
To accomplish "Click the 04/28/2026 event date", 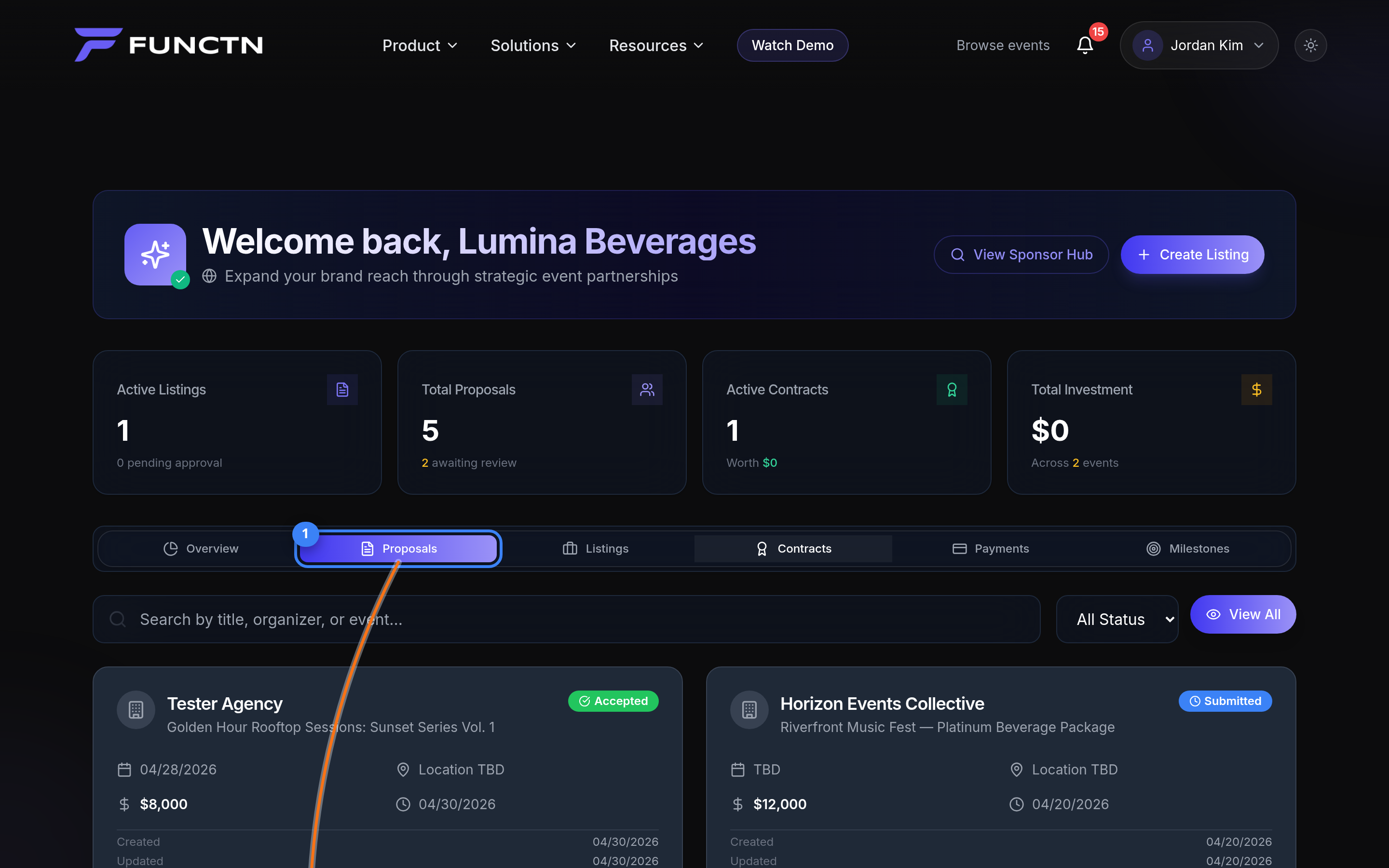I will pyautogui.click(x=178, y=769).
